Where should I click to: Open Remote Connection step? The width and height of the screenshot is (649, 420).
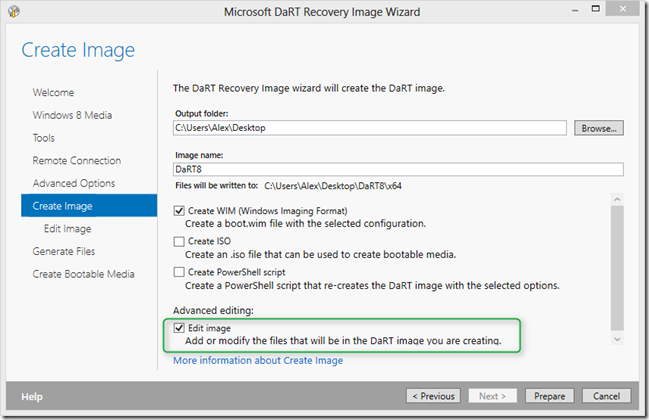77,161
